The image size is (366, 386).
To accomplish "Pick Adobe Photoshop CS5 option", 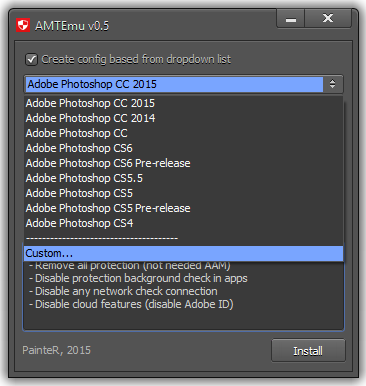I will pyautogui.click(x=183, y=193).
